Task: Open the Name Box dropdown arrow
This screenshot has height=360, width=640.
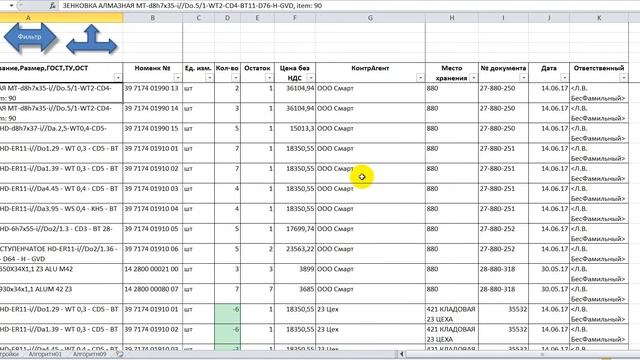Action: point(11,6)
